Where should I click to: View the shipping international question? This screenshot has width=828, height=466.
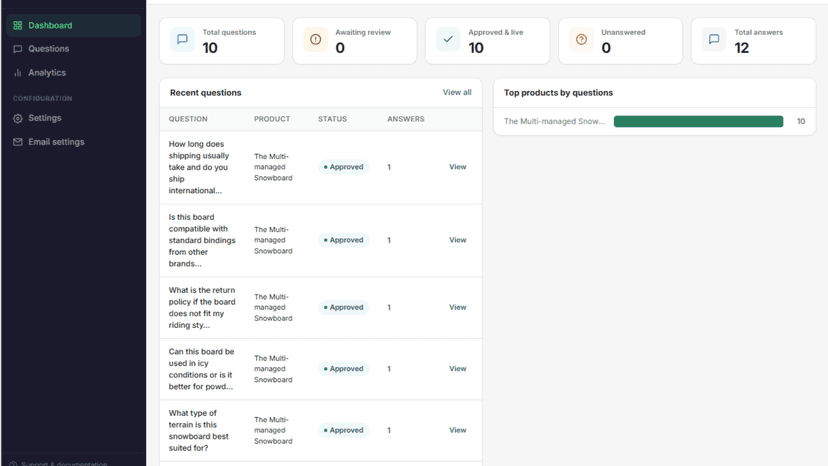[457, 167]
